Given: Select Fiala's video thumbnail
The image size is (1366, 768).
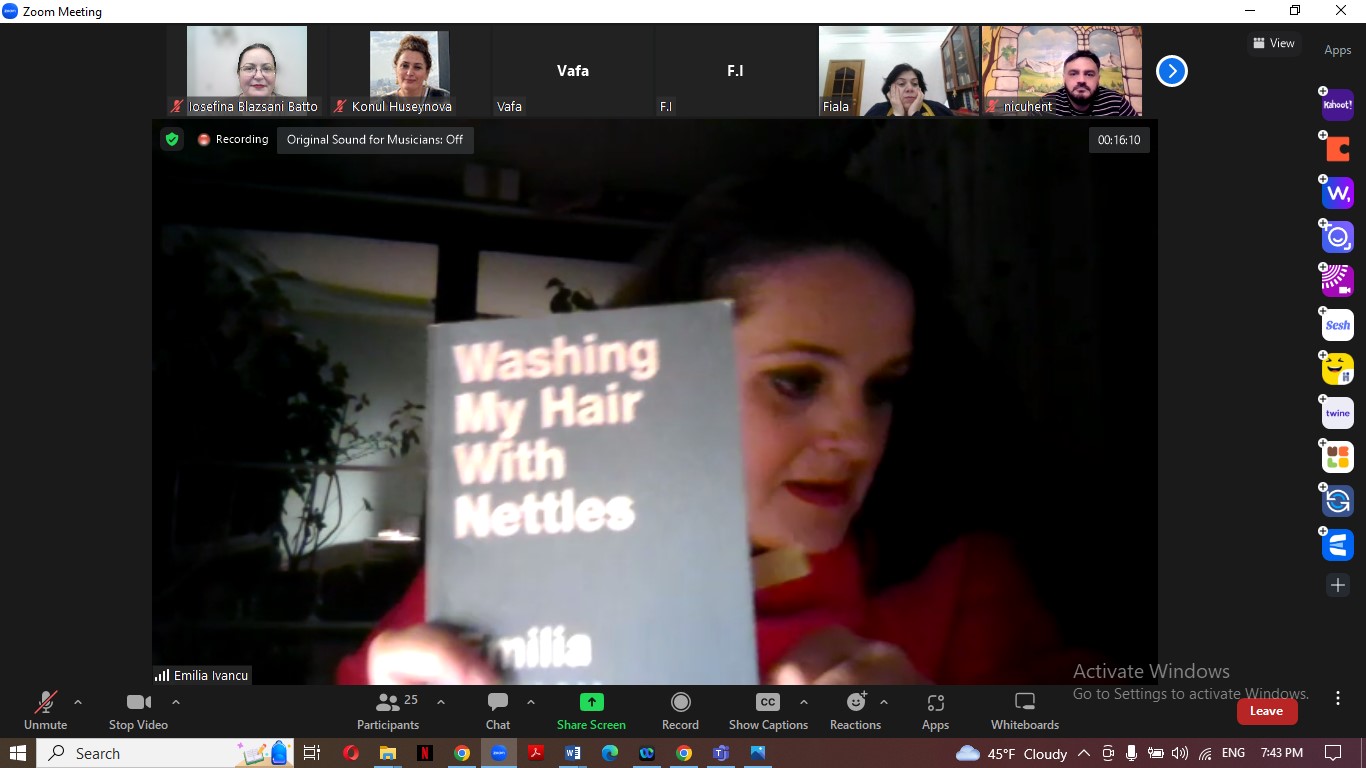Looking at the screenshot, I should (899, 71).
